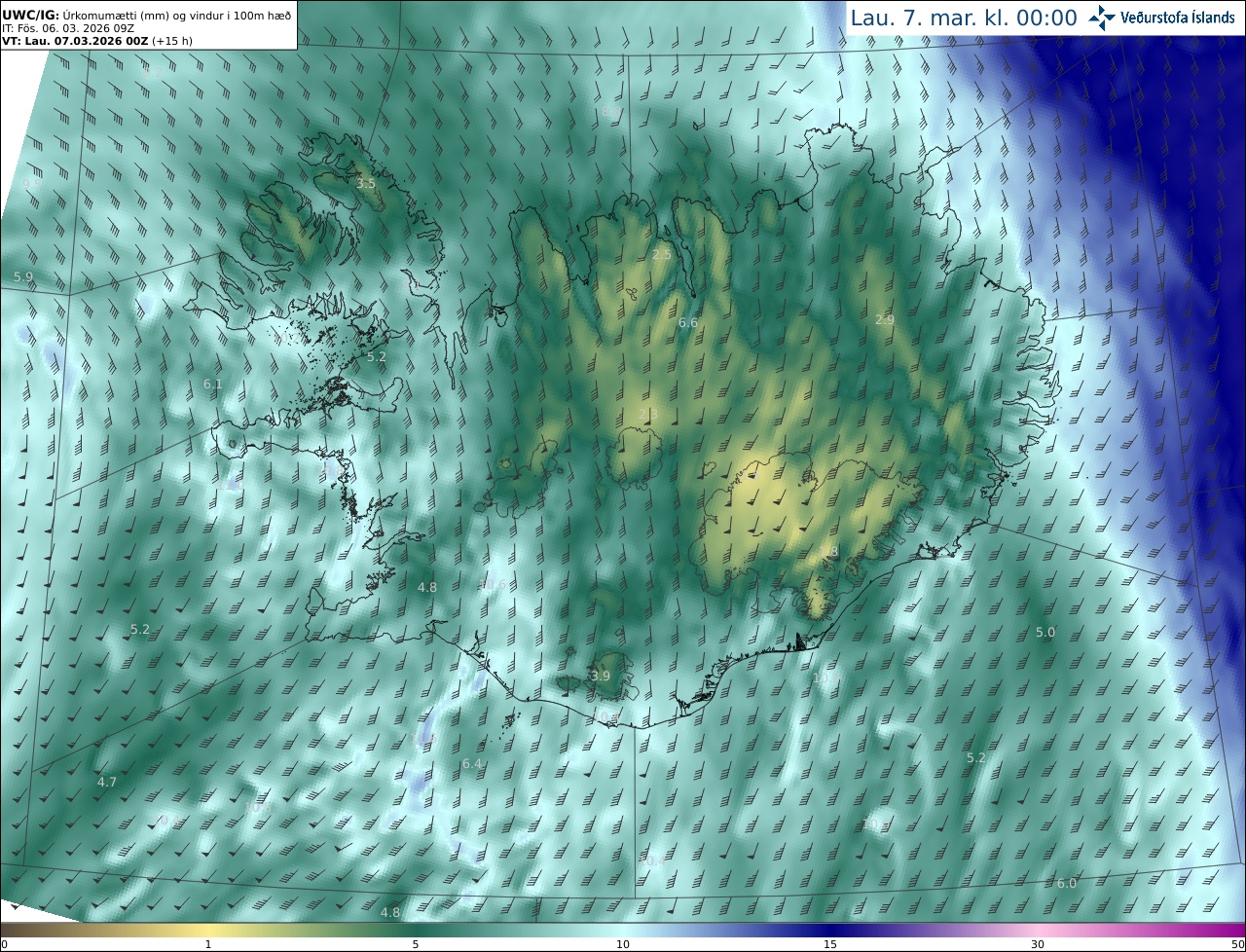Click the '6.0' value on the map

(1067, 884)
